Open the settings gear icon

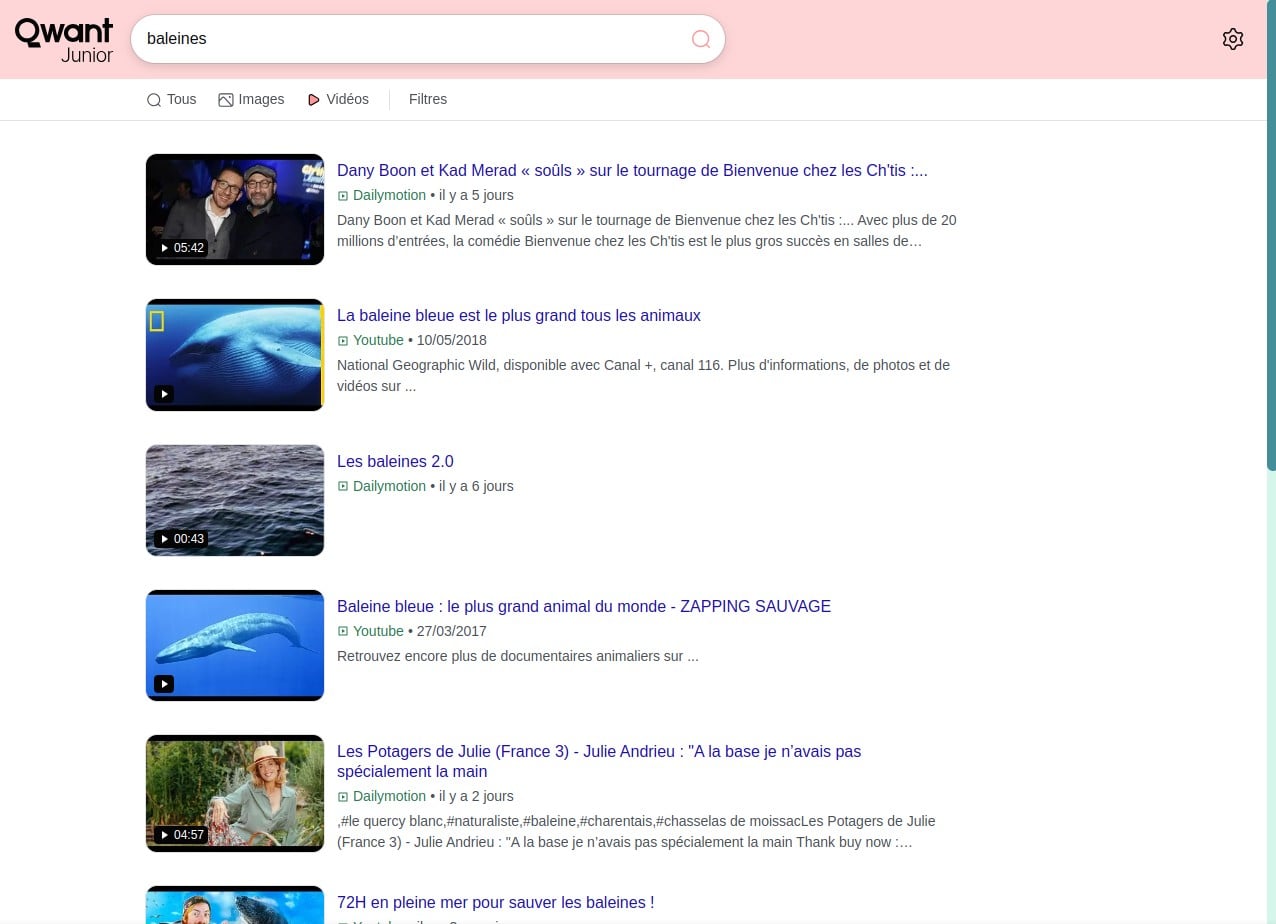(x=1232, y=39)
